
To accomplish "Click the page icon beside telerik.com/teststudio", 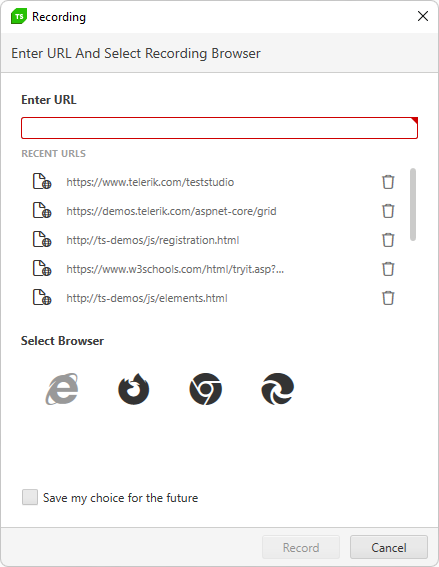I will (x=42, y=181).
